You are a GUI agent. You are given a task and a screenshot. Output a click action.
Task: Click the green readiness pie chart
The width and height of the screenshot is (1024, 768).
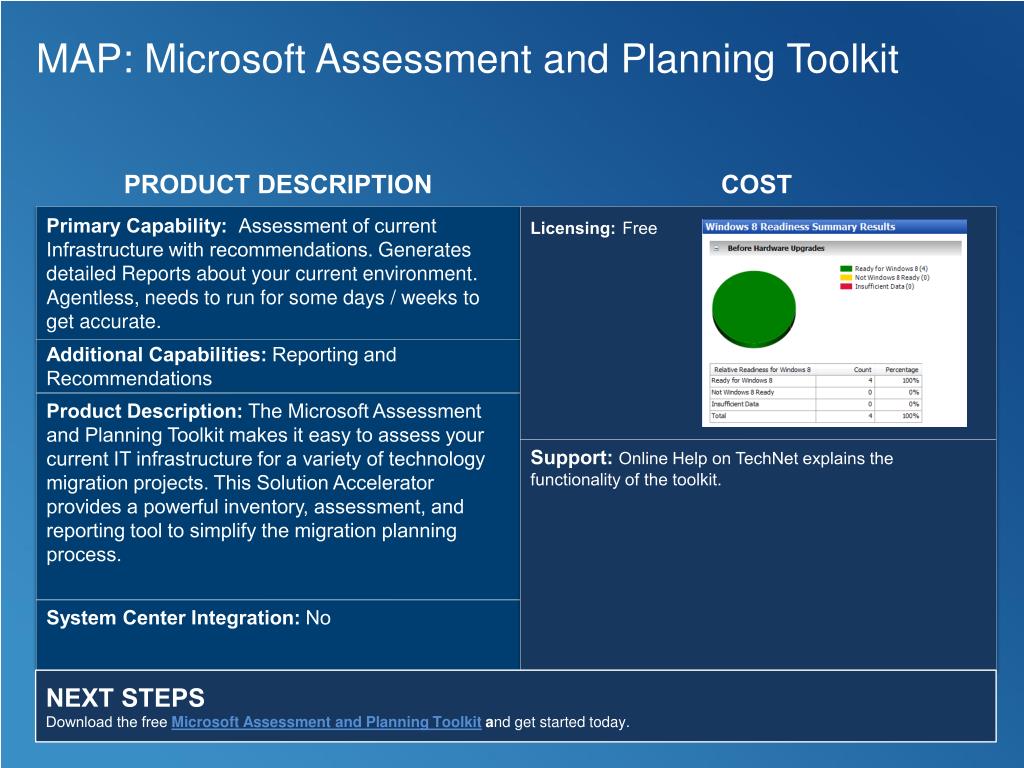754,310
